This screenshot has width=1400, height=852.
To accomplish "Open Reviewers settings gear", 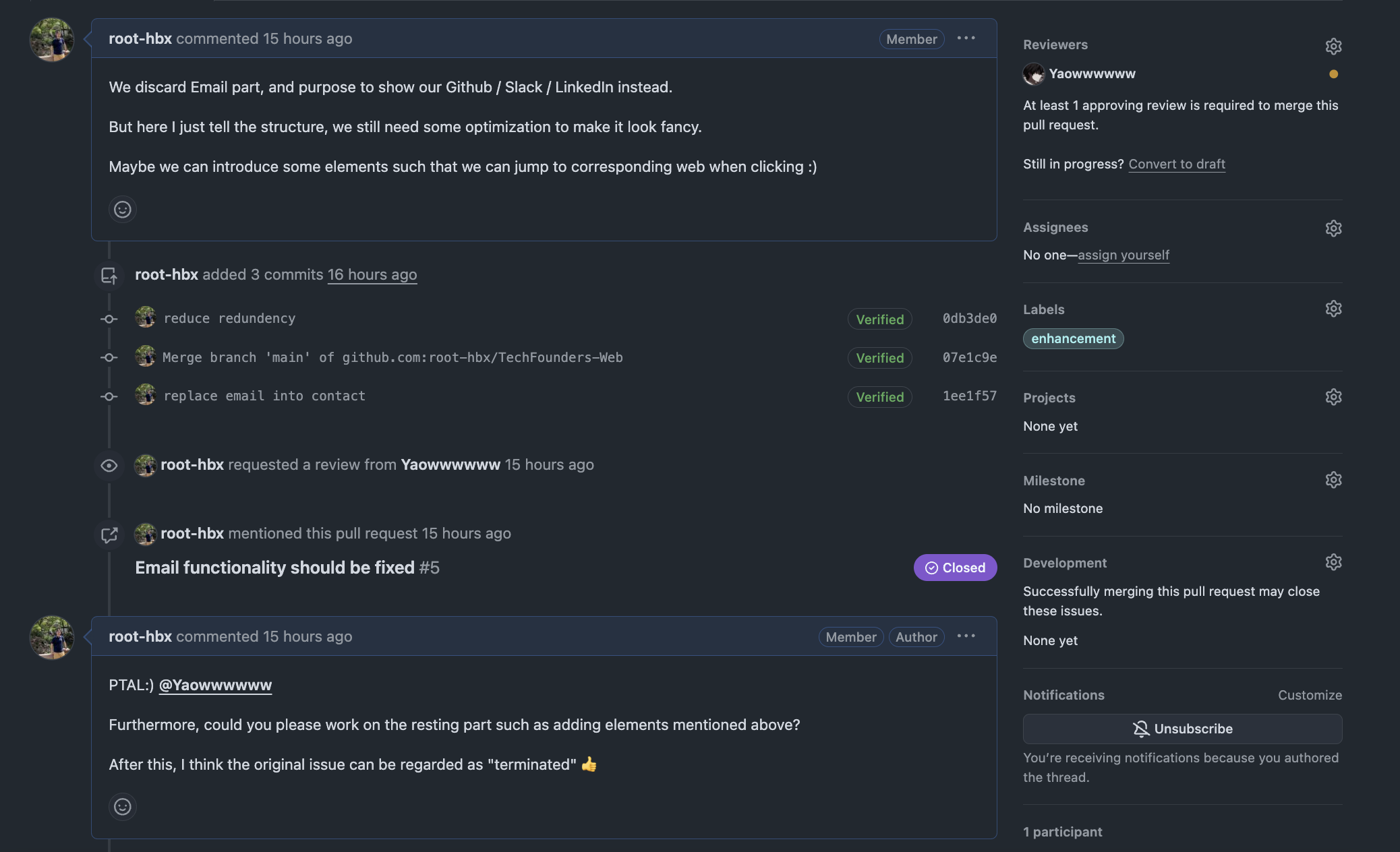I will [x=1333, y=46].
